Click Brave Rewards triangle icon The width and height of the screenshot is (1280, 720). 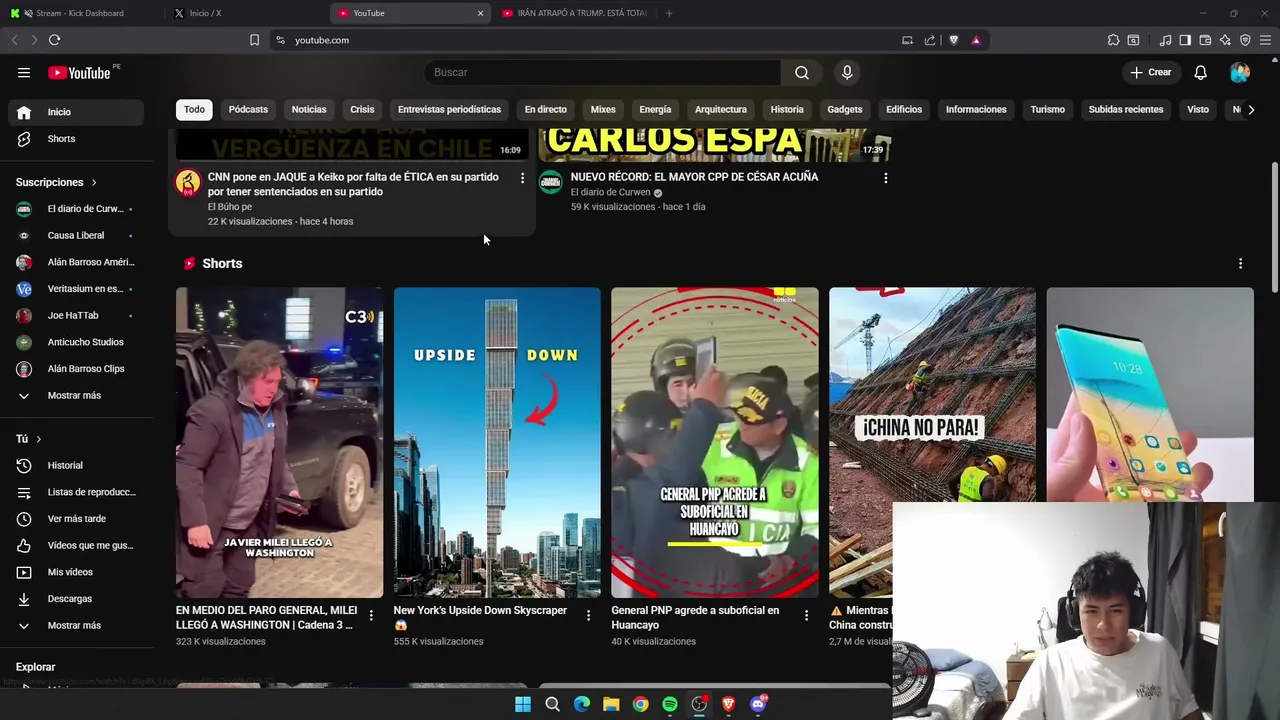tap(976, 40)
